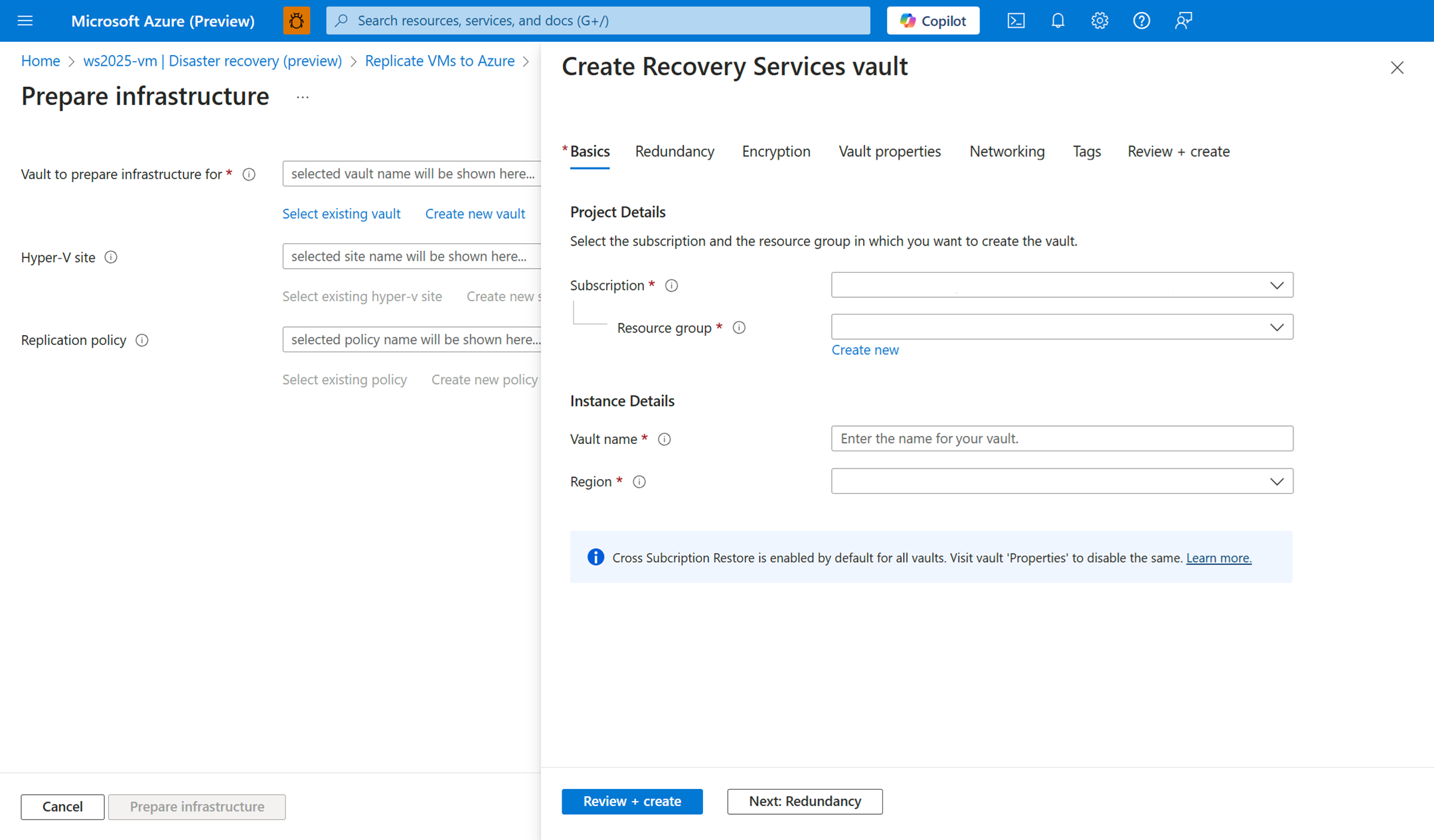Click the orange bug reporting icon
The image size is (1434, 840).
[x=296, y=21]
